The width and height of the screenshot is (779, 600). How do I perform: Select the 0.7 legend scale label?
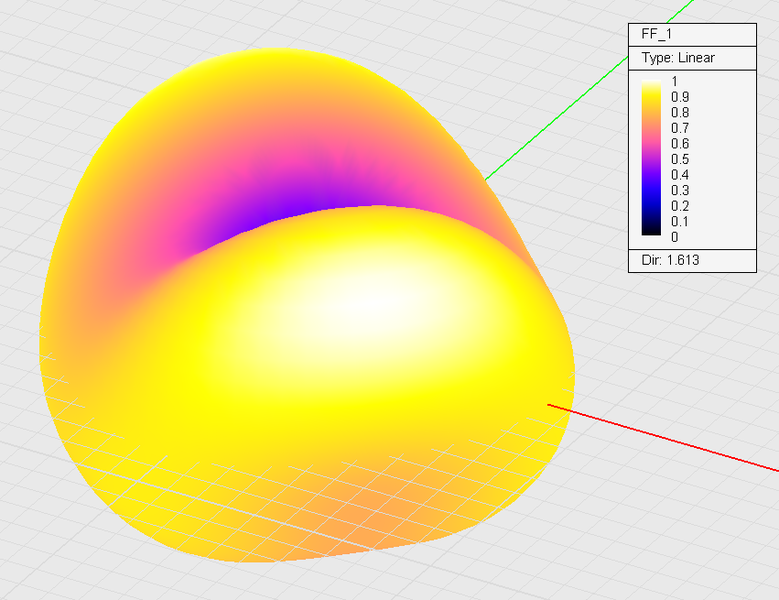pos(680,128)
